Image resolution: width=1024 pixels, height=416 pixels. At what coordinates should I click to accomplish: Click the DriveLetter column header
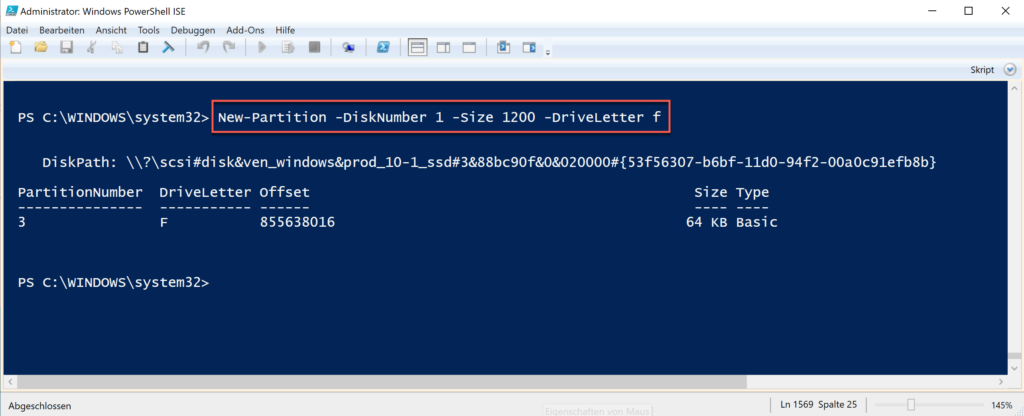pos(205,193)
